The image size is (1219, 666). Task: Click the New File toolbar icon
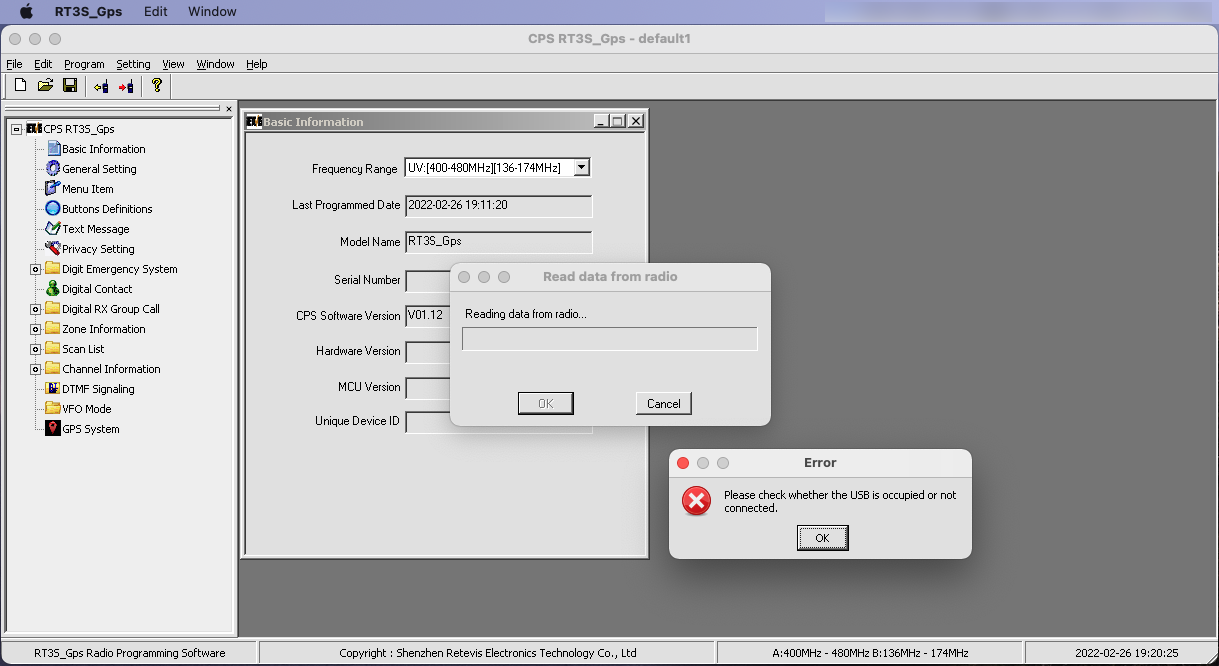tap(19, 86)
